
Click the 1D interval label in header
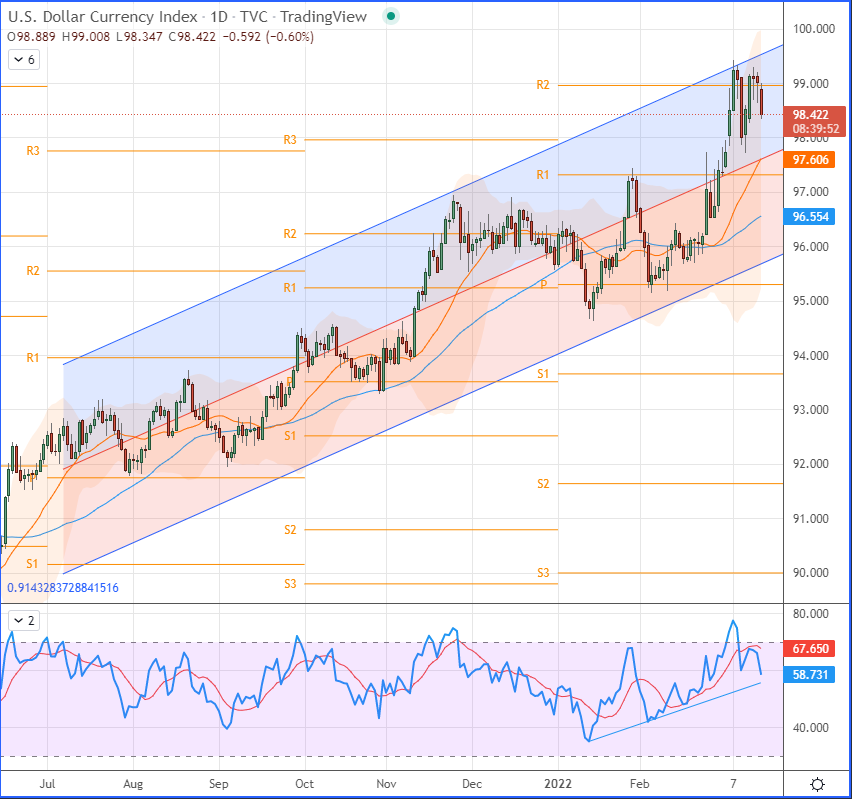[x=219, y=17]
